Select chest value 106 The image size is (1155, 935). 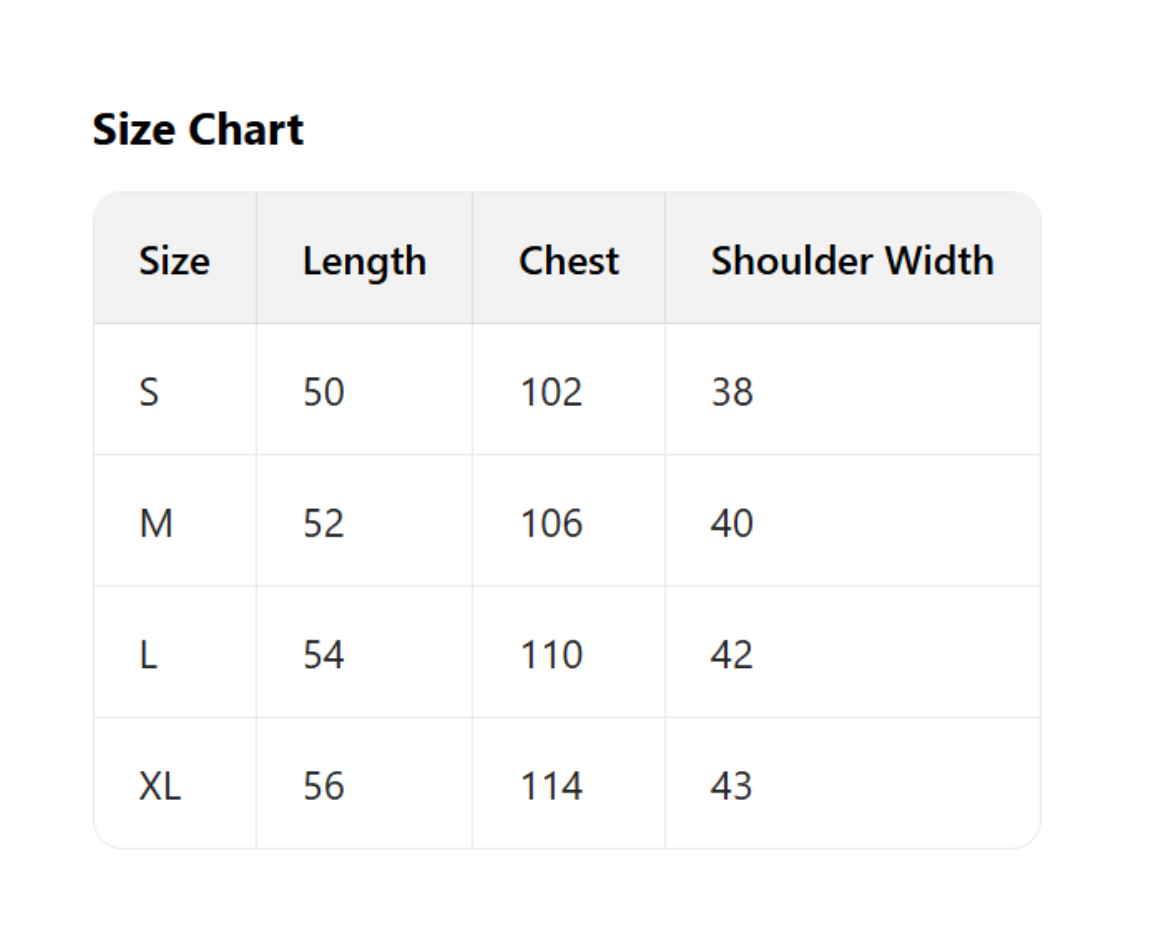pyautogui.click(x=551, y=523)
